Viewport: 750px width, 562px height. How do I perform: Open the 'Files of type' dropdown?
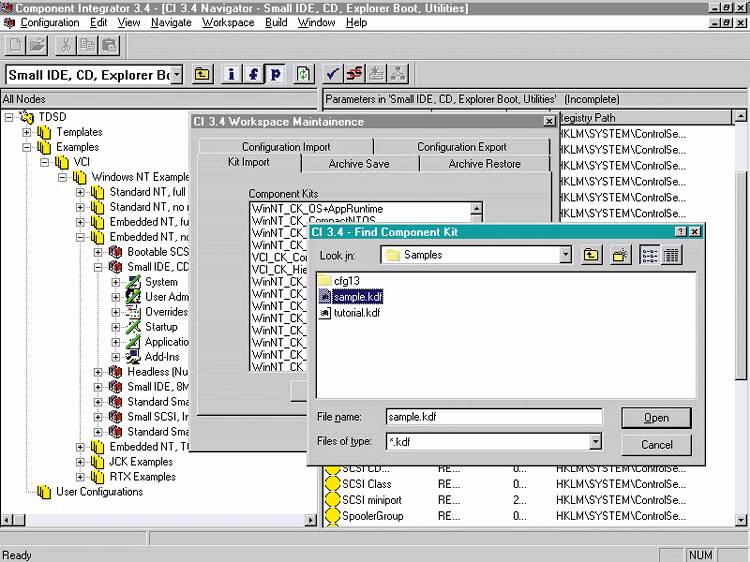pyautogui.click(x=595, y=441)
